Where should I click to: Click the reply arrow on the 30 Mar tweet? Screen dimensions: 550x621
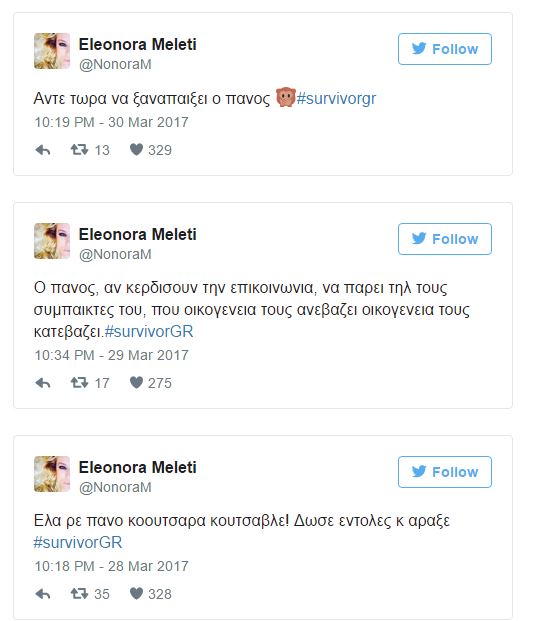[x=43, y=150]
